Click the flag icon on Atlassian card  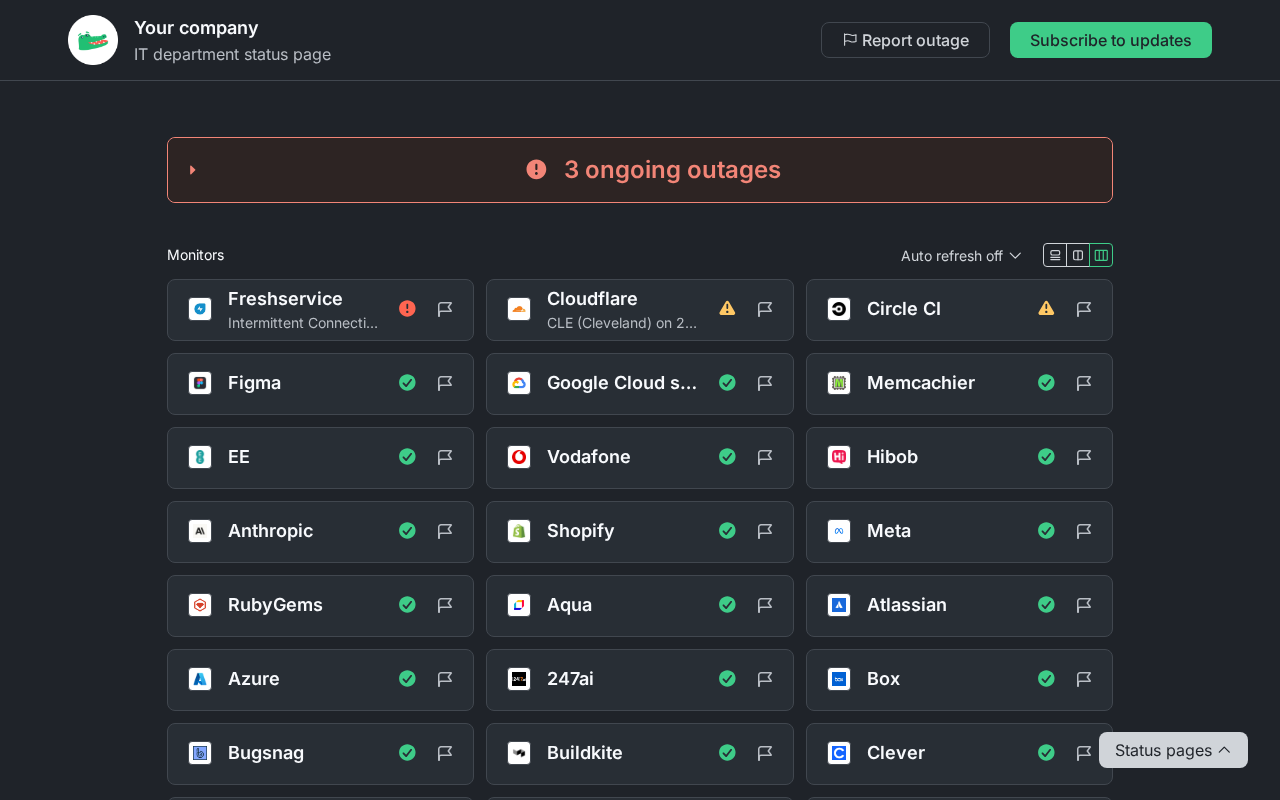tap(1084, 605)
